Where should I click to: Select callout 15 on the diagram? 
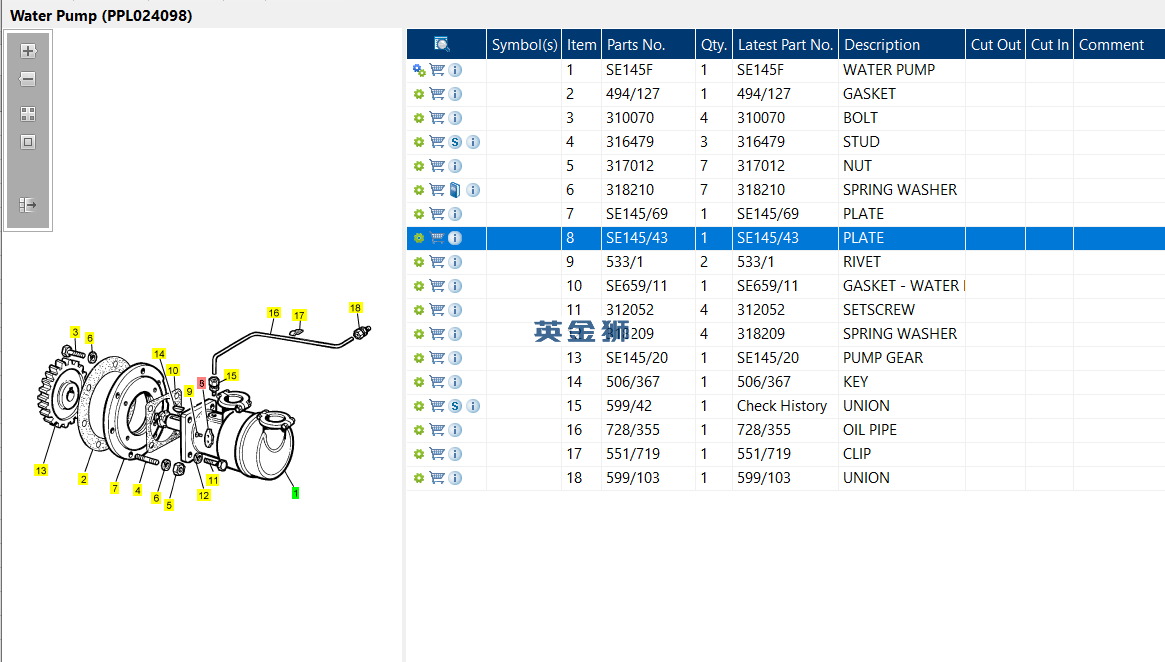click(231, 375)
